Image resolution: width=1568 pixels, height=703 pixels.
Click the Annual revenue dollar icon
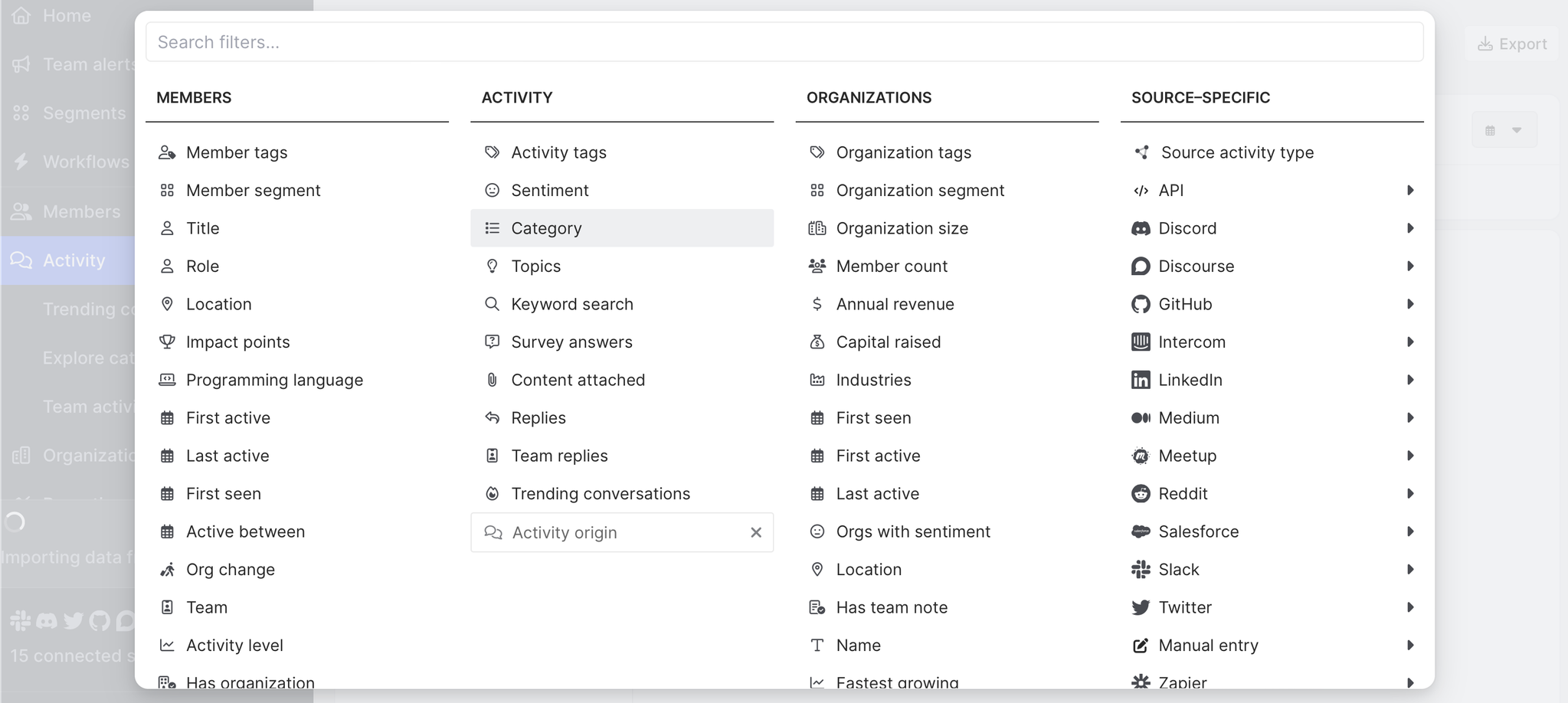[x=817, y=304]
